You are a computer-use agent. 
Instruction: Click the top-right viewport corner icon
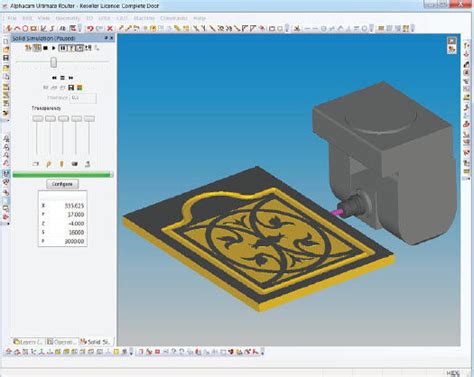[x=452, y=41]
